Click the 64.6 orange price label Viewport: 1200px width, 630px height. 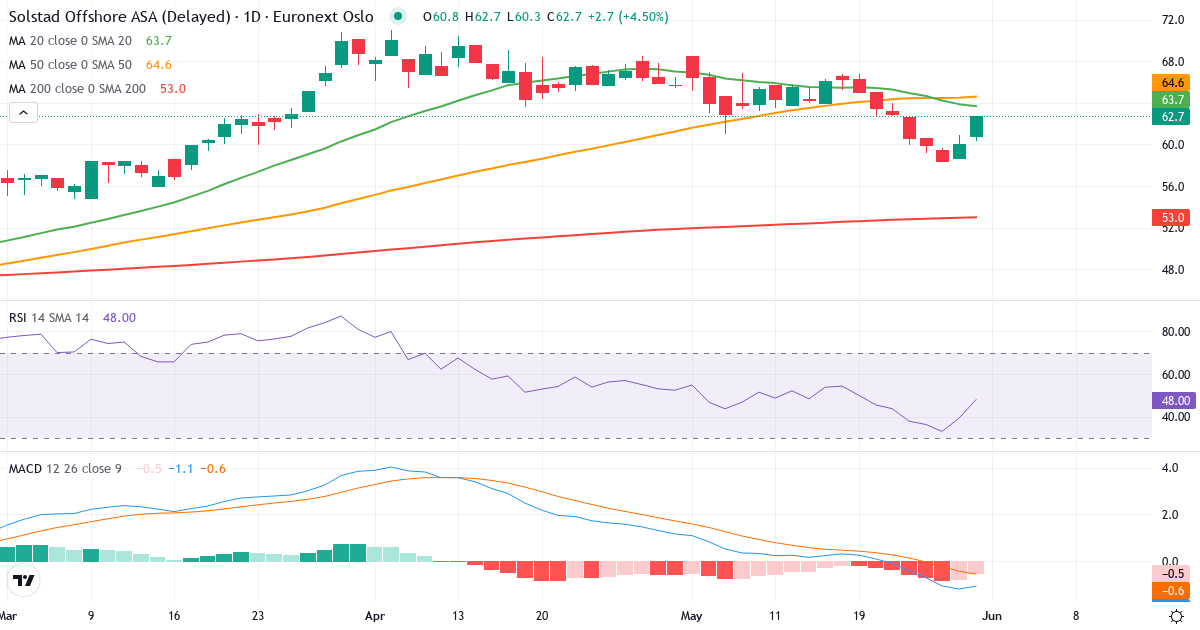click(1173, 82)
